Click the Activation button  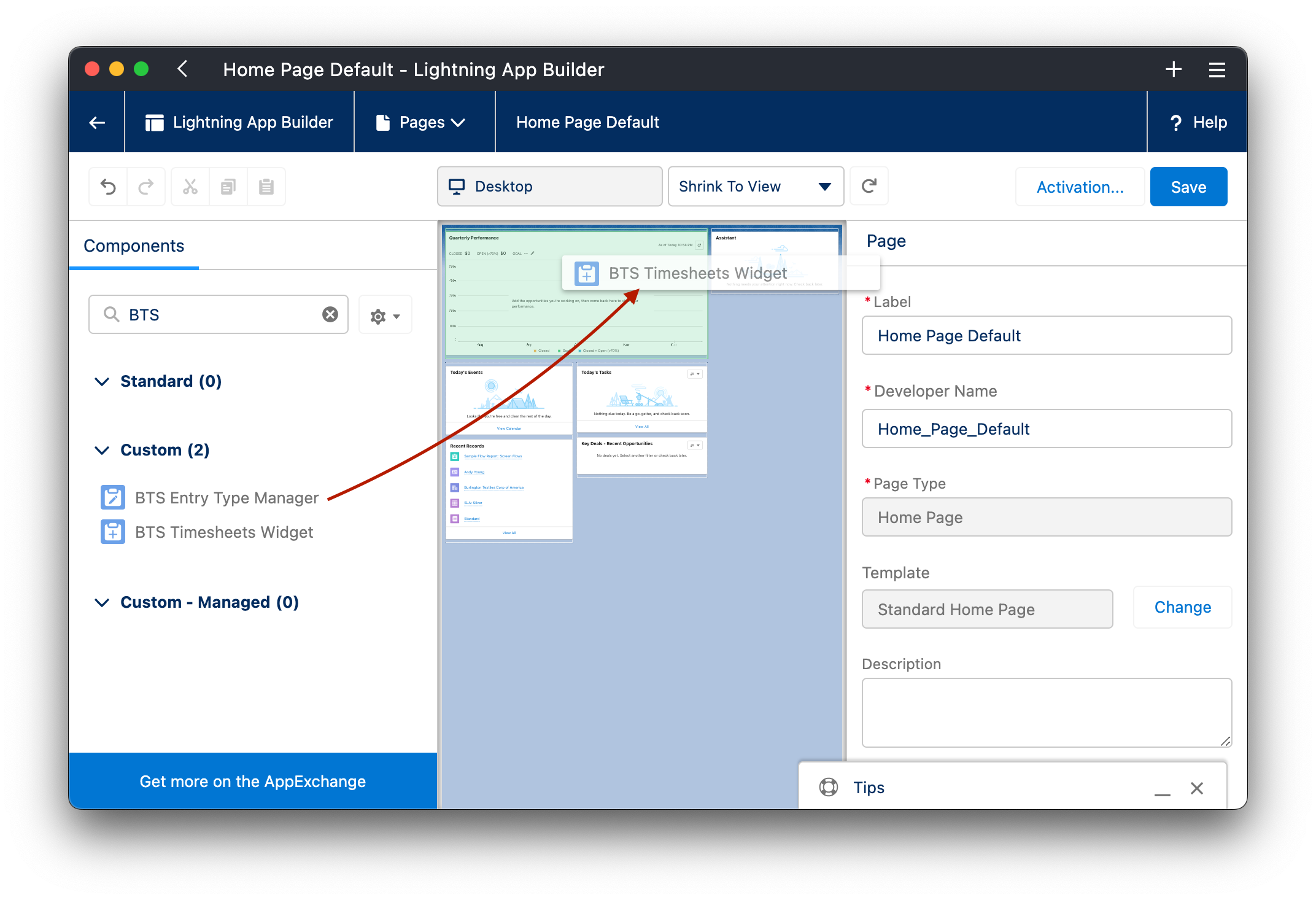click(x=1080, y=187)
